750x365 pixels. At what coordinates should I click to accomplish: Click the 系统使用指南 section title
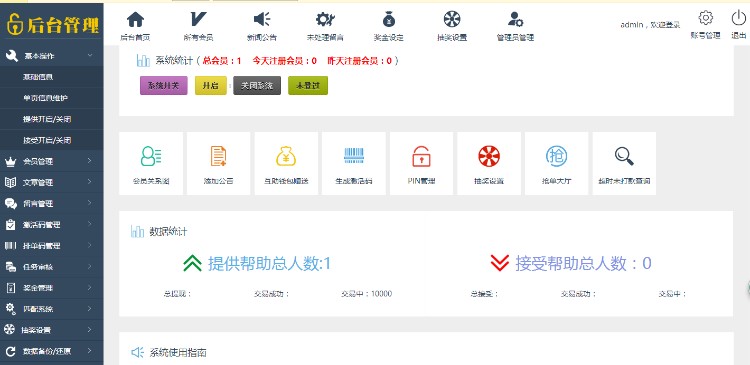tap(178, 353)
